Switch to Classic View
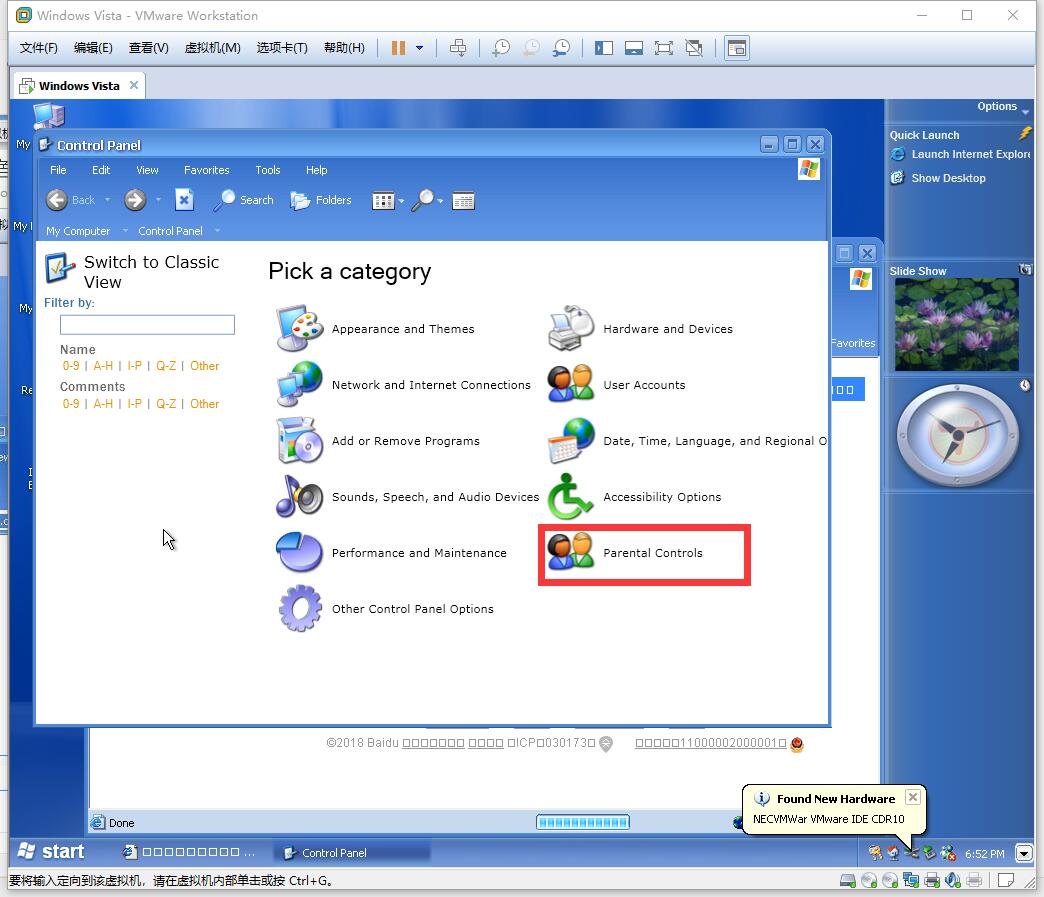This screenshot has height=897, width=1044. [x=132, y=272]
